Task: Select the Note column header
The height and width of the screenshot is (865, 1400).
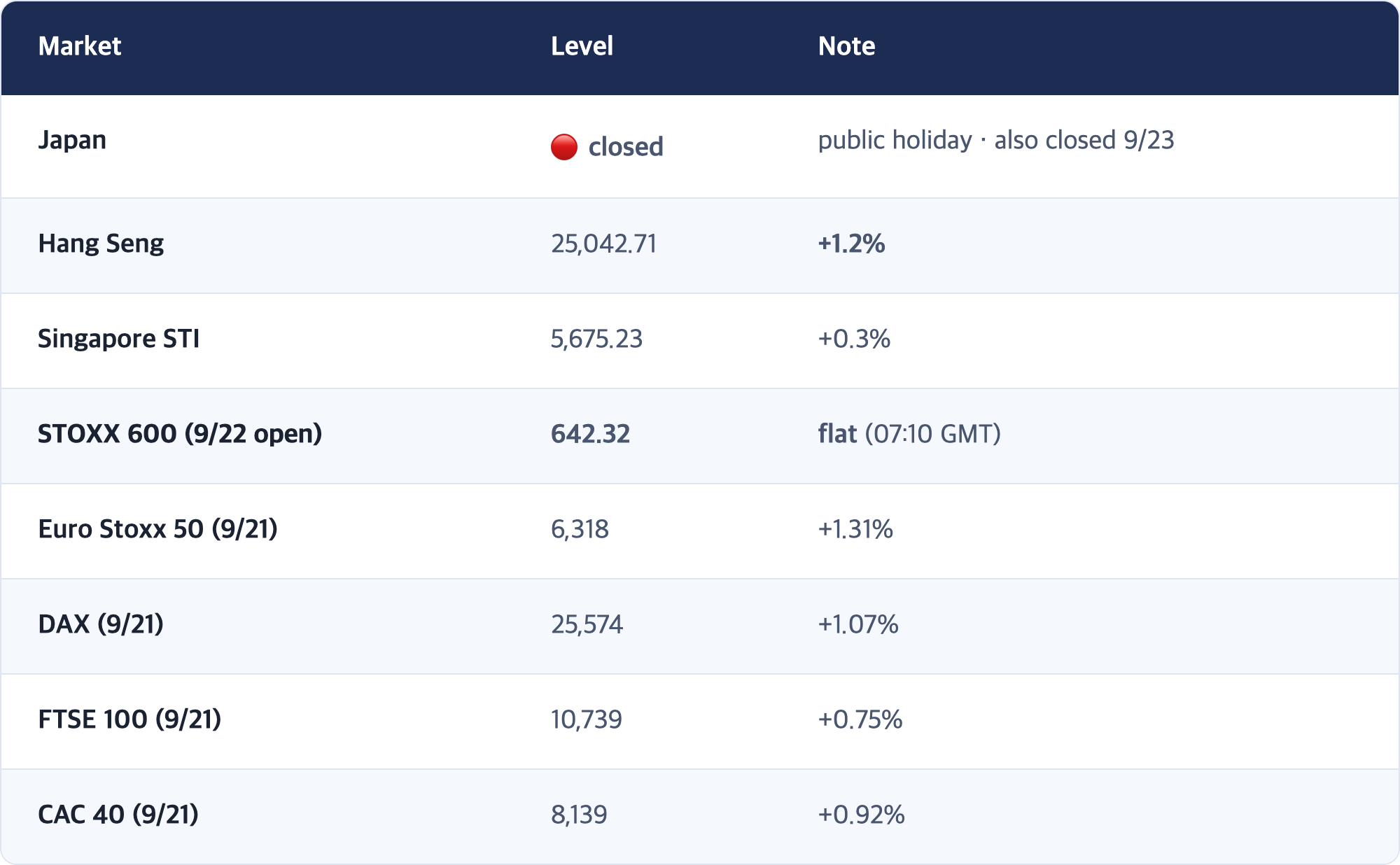Action: [x=846, y=46]
